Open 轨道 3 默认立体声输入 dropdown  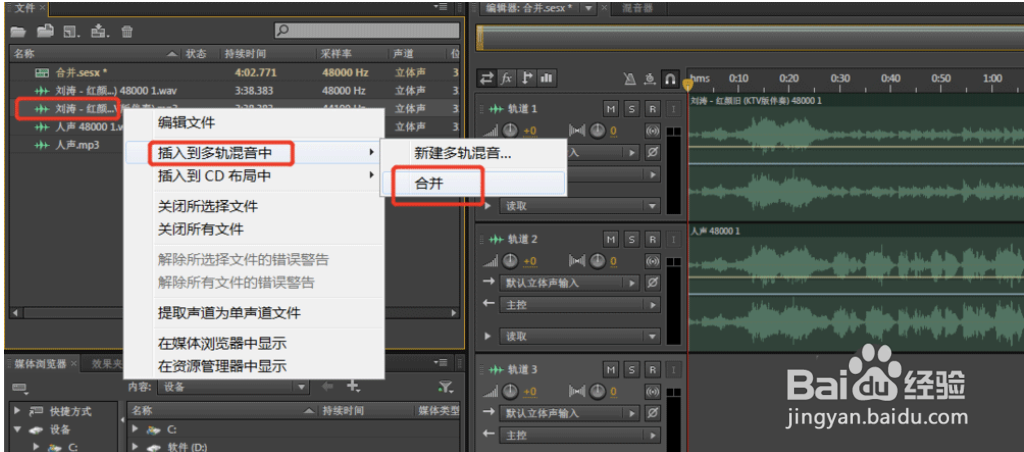tap(569, 413)
